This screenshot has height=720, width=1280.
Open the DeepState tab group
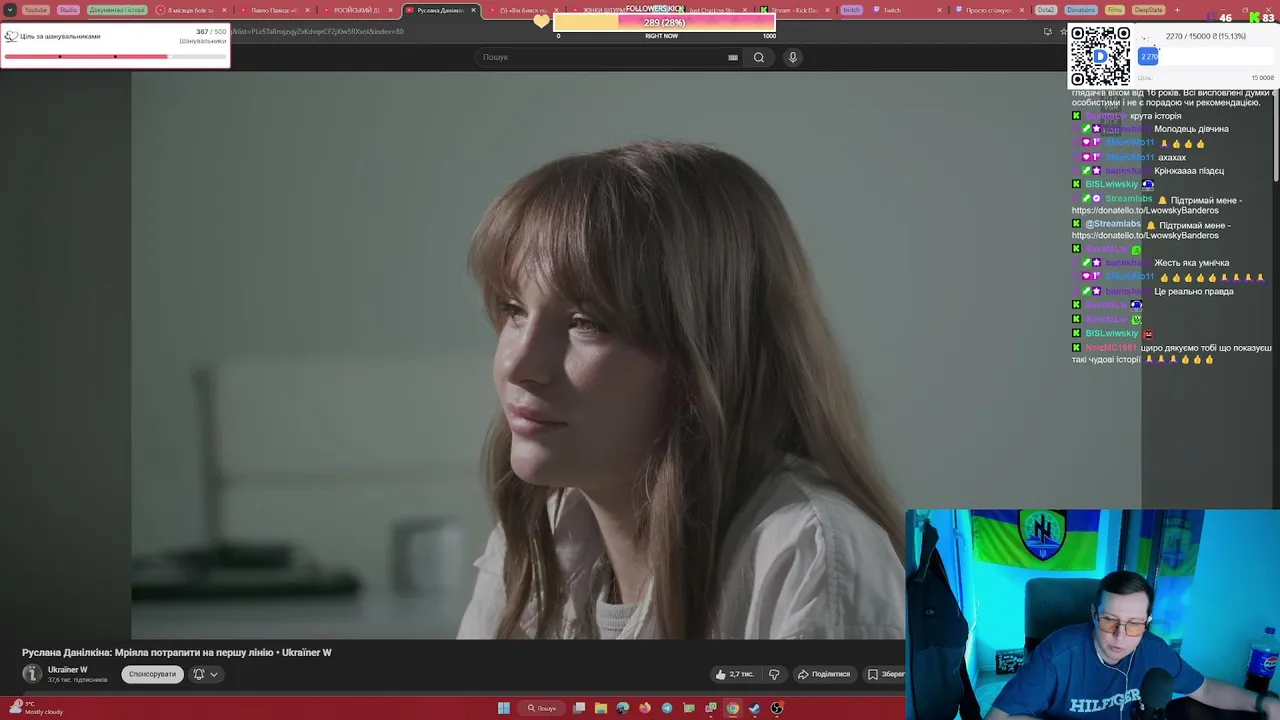point(1148,10)
